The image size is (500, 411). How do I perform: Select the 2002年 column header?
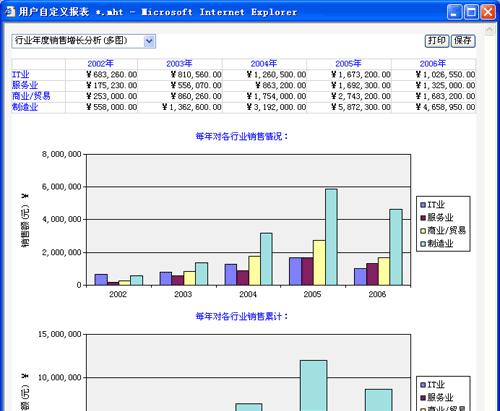(x=101, y=63)
